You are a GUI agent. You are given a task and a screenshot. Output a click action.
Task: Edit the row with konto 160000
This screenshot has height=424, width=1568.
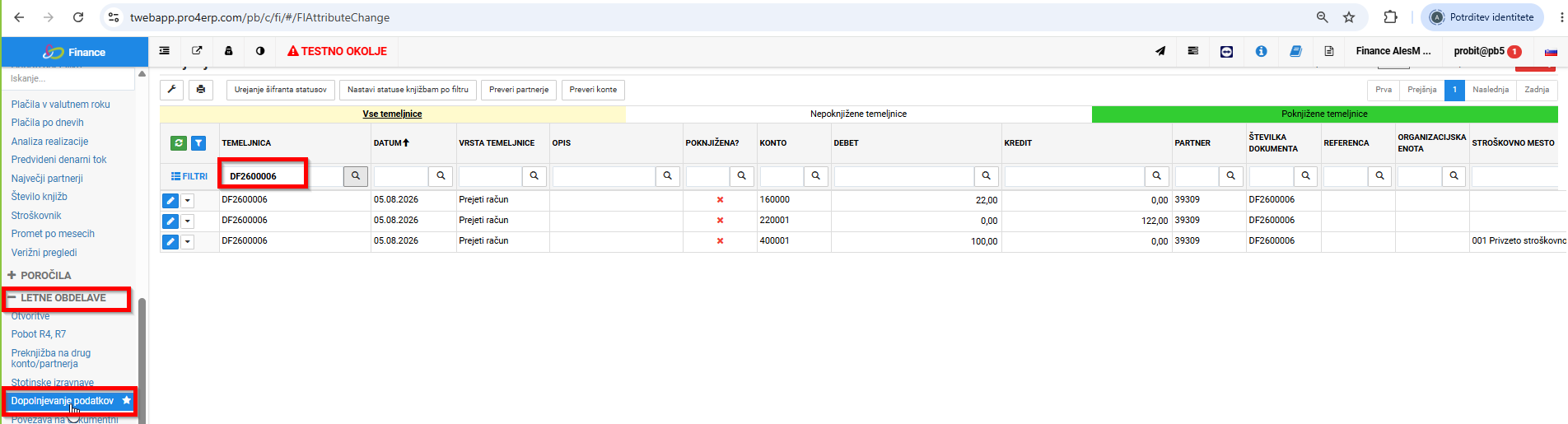(170, 200)
